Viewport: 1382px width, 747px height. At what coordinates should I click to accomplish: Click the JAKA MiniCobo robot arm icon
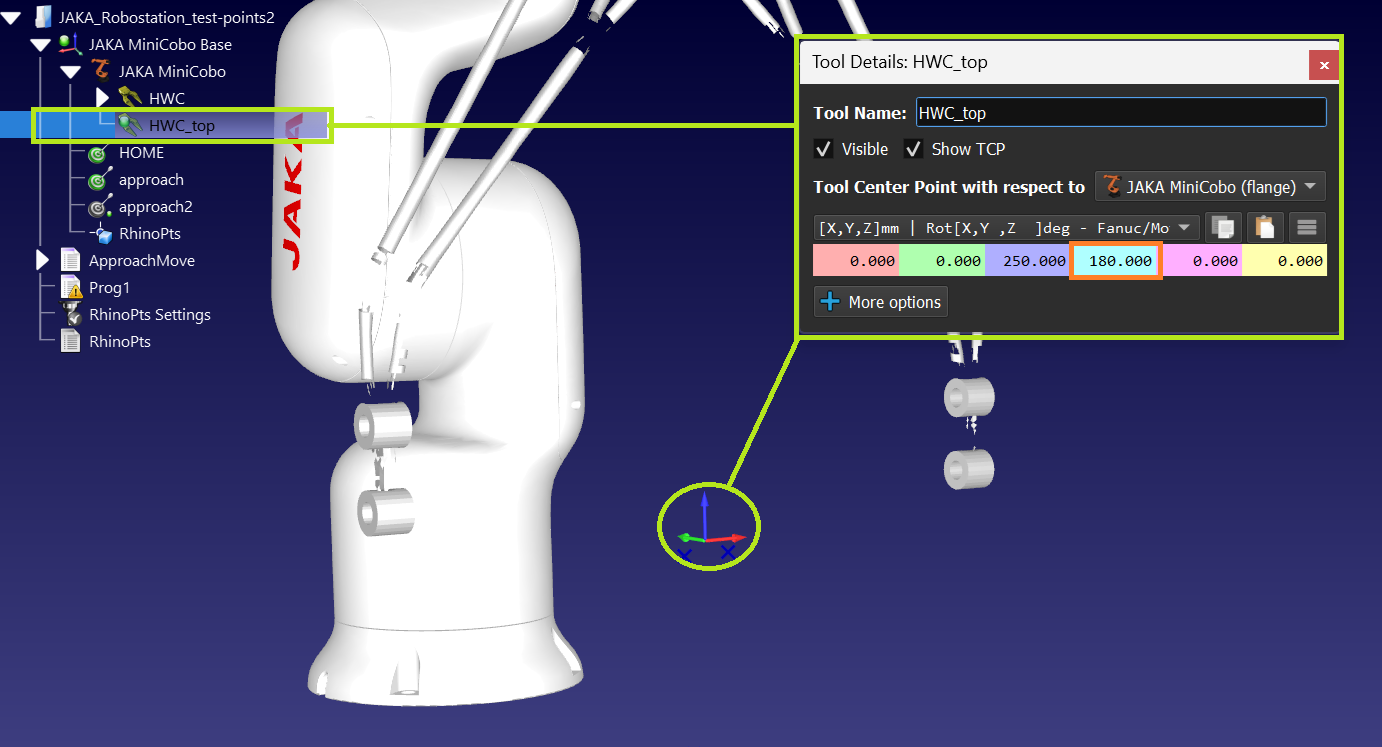click(x=100, y=71)
